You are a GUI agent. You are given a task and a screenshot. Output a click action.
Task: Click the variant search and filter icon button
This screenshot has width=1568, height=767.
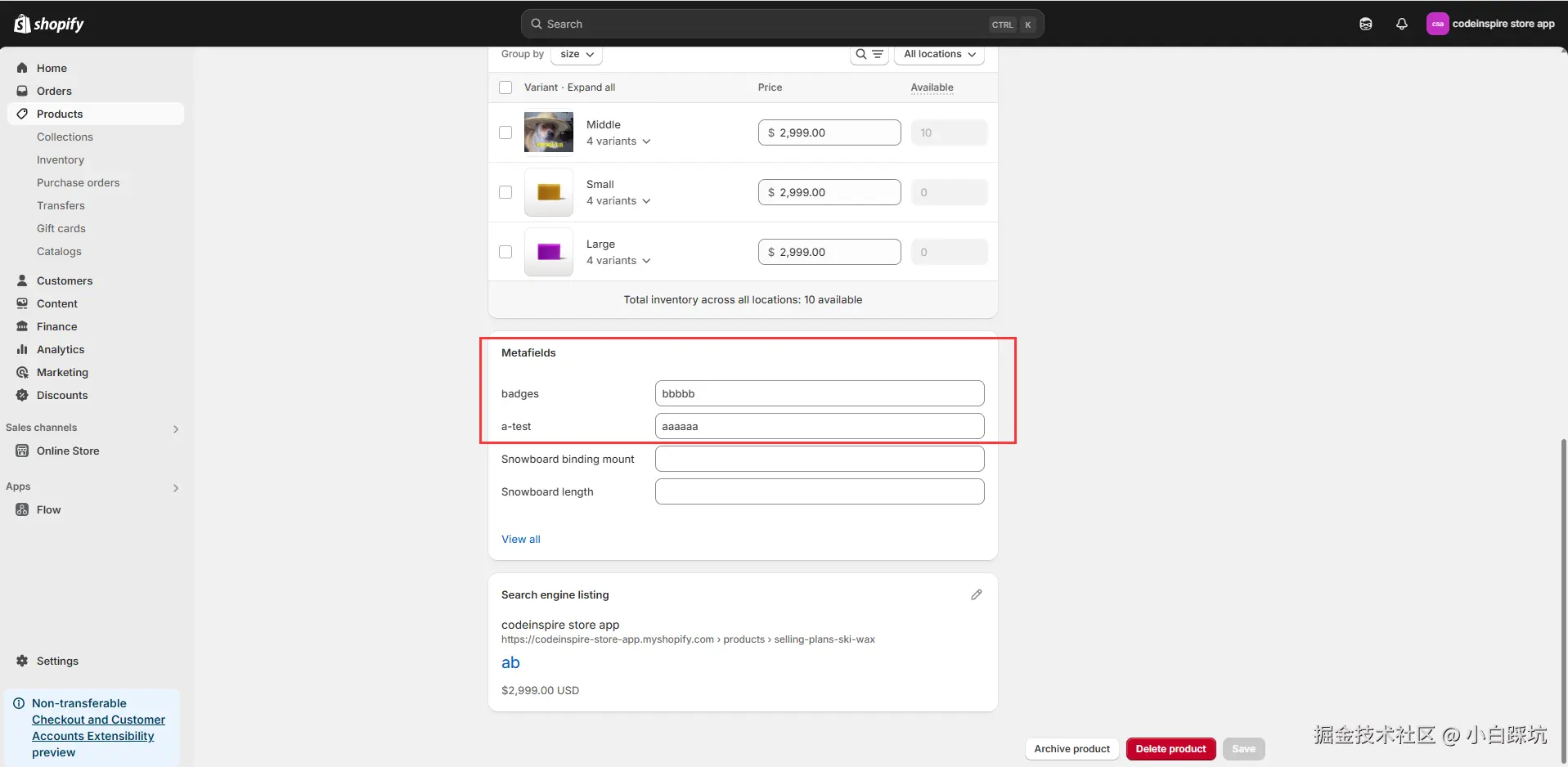click(869, 54)
